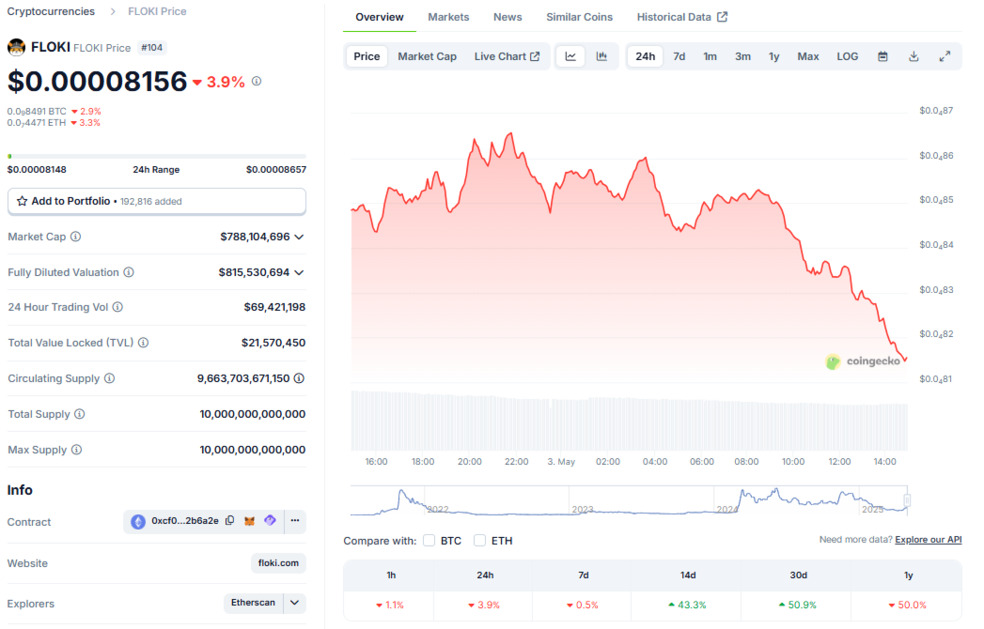Switch the chart to Market Cap
The height and width of the screenshot is (629, 984).
point(427,56)
